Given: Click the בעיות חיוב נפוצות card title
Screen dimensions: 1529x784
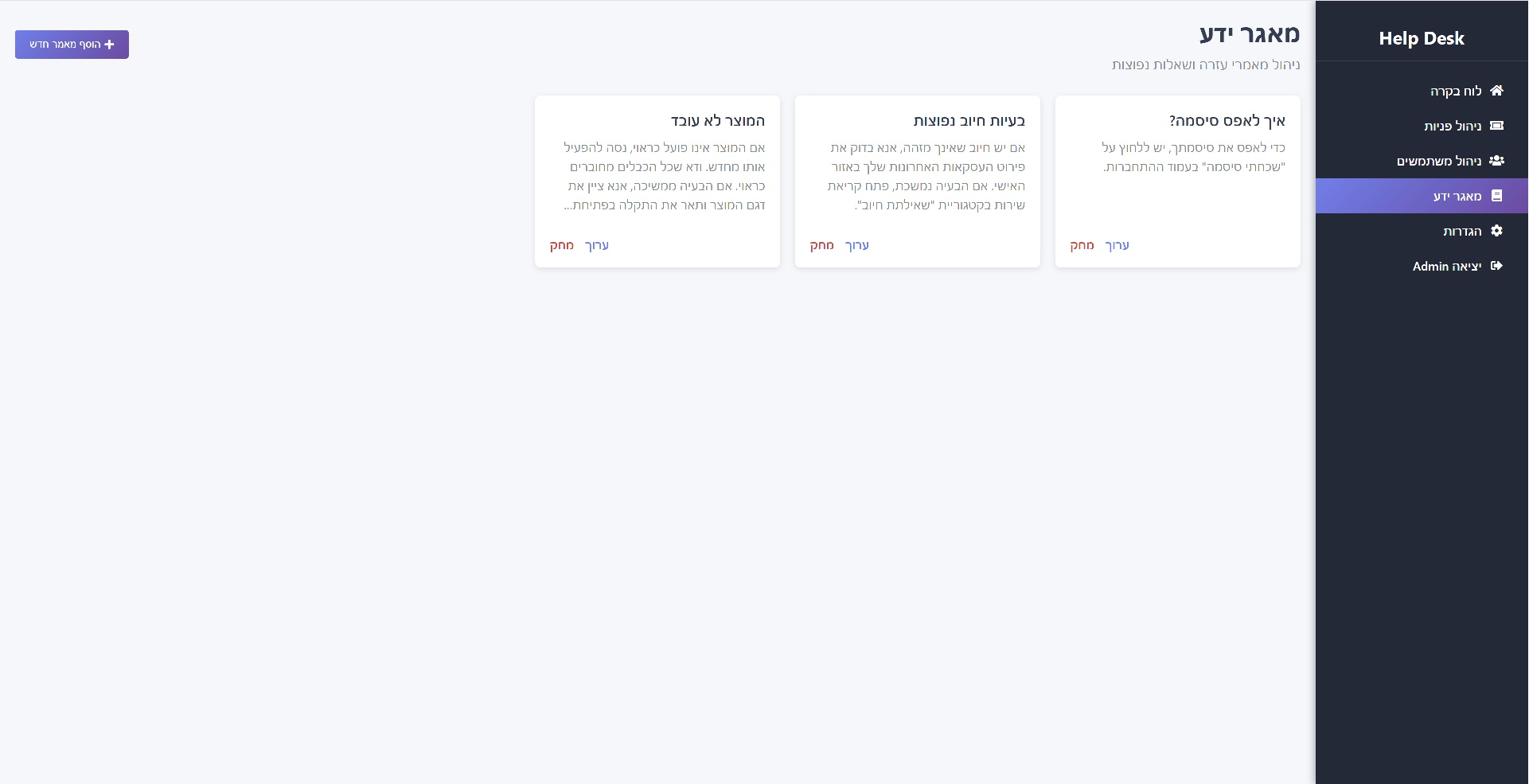Looking at the screenshot, I should coord(969,121).
